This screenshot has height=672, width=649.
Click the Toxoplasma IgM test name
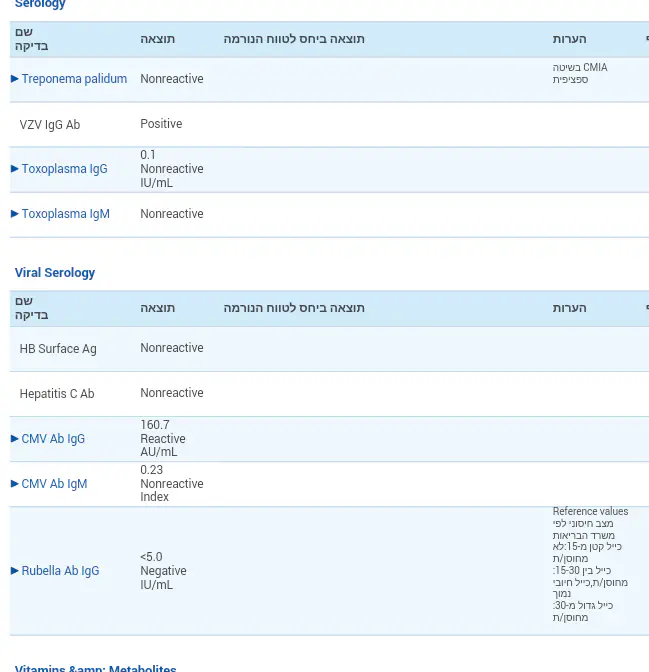coord(65,214)
